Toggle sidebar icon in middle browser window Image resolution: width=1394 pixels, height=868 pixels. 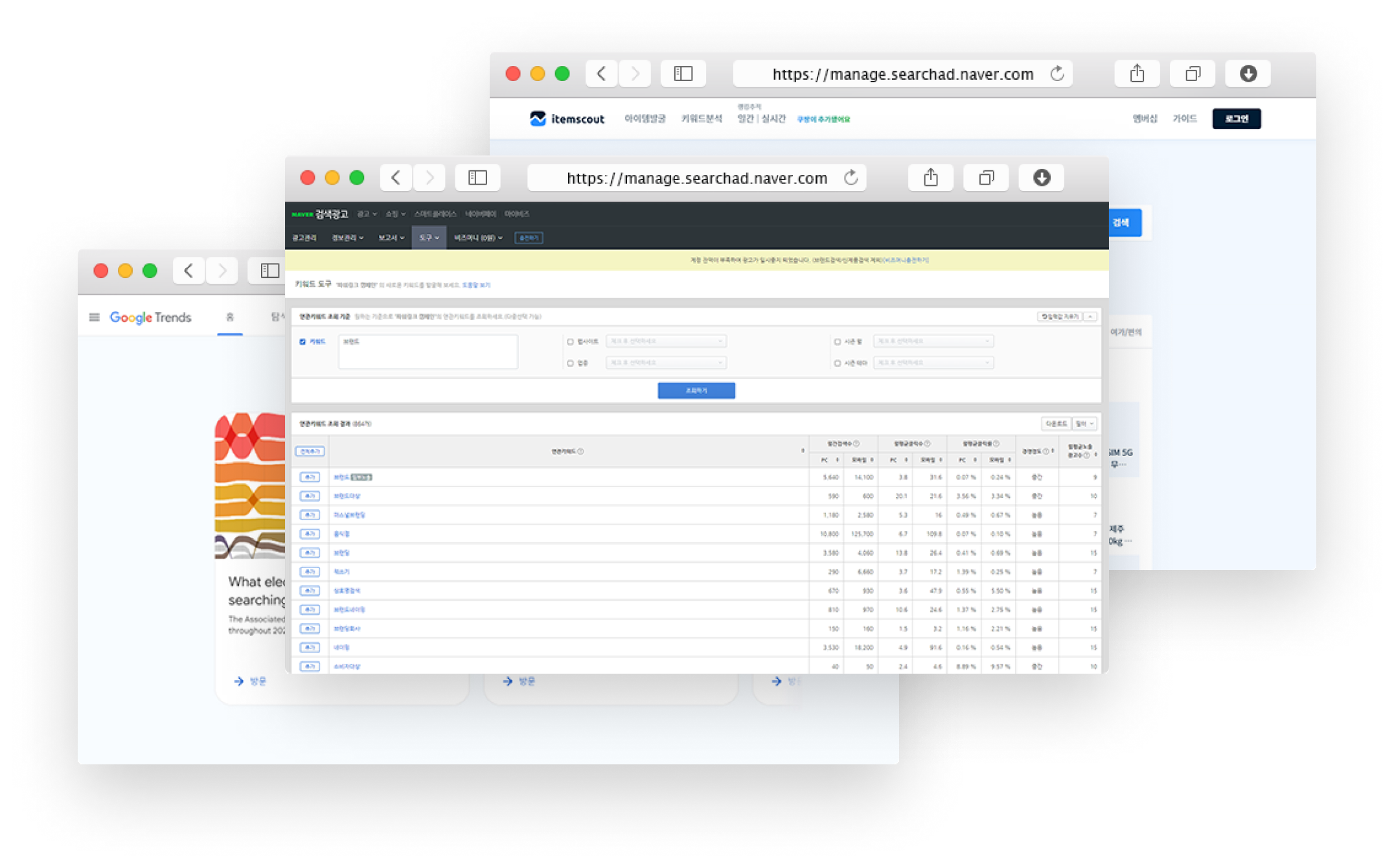click(477, 177)
